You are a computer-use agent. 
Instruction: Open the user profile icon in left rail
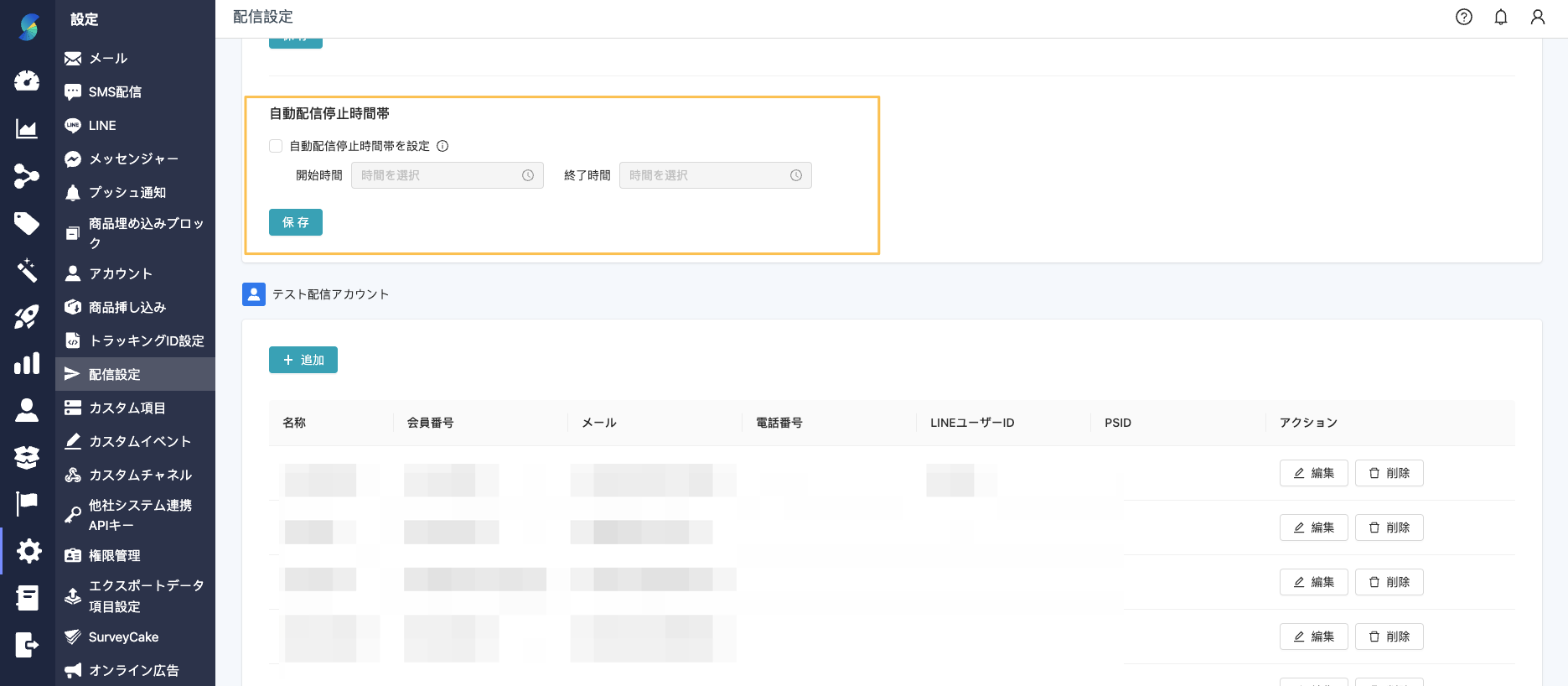click(x=27, y=410)
